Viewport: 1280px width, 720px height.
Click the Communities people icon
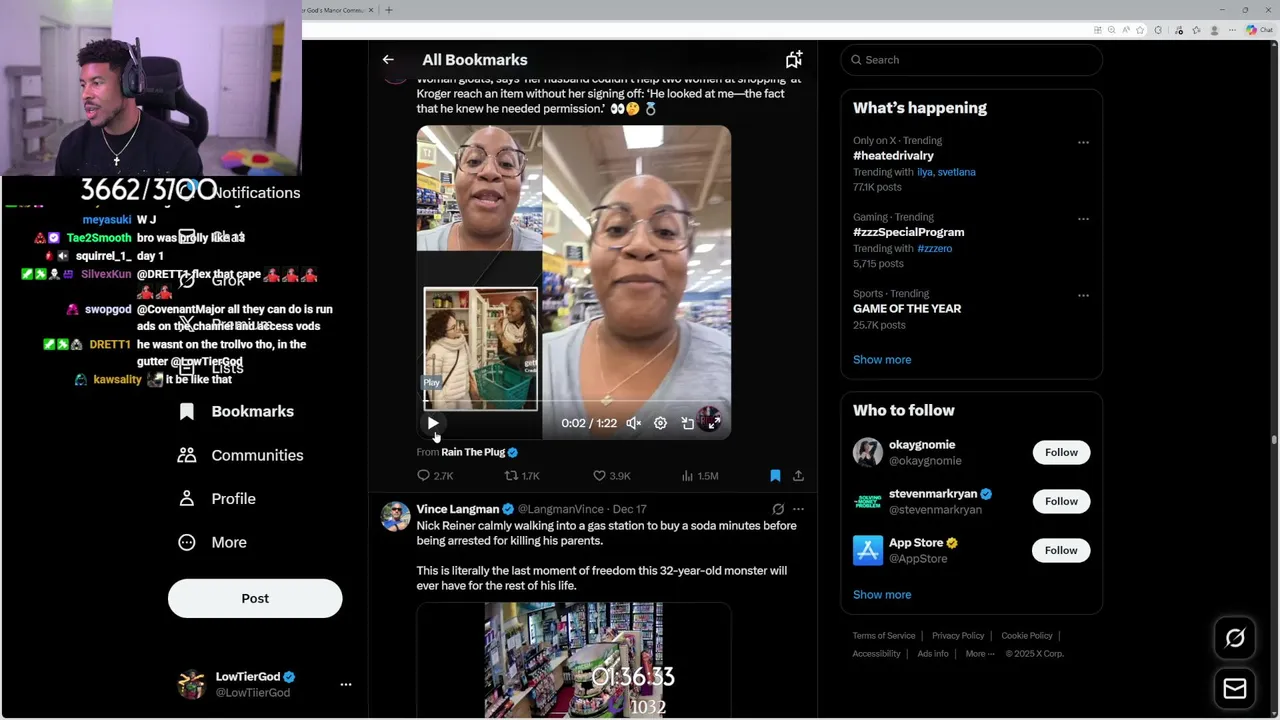point(187,455)
